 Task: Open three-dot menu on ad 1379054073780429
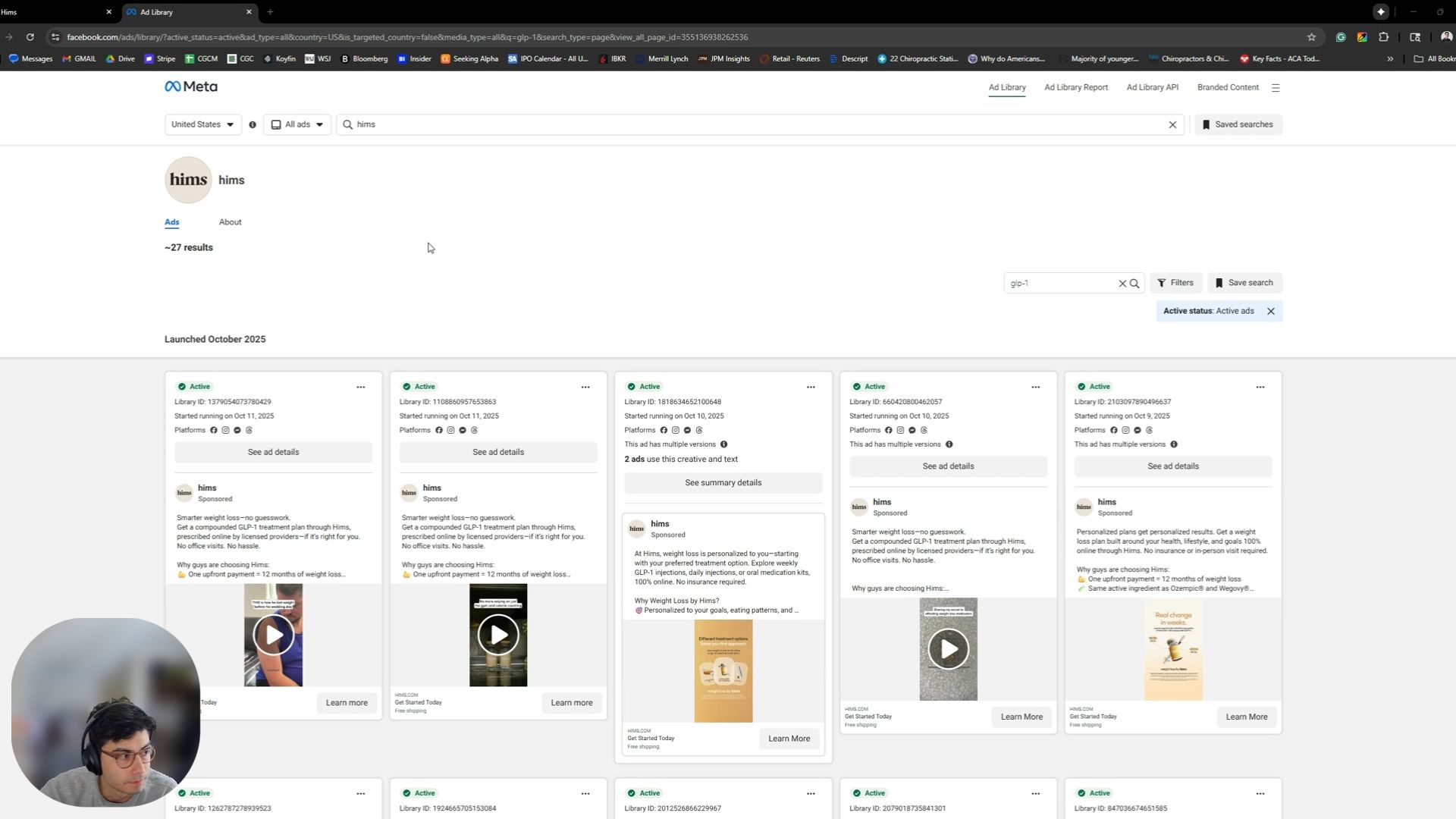[361, 388]
